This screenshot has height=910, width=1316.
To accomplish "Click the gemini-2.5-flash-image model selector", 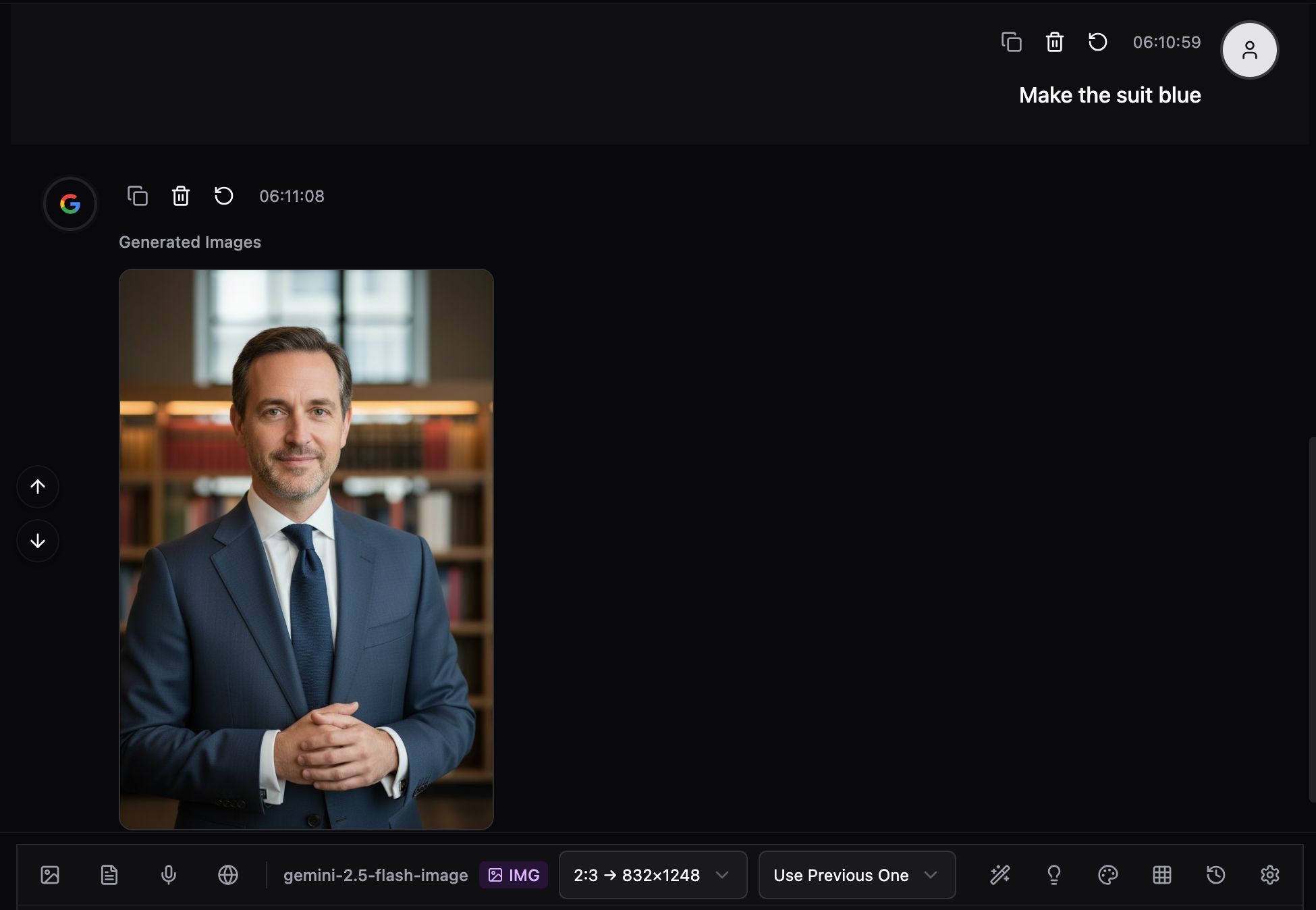I will point(375,875).
